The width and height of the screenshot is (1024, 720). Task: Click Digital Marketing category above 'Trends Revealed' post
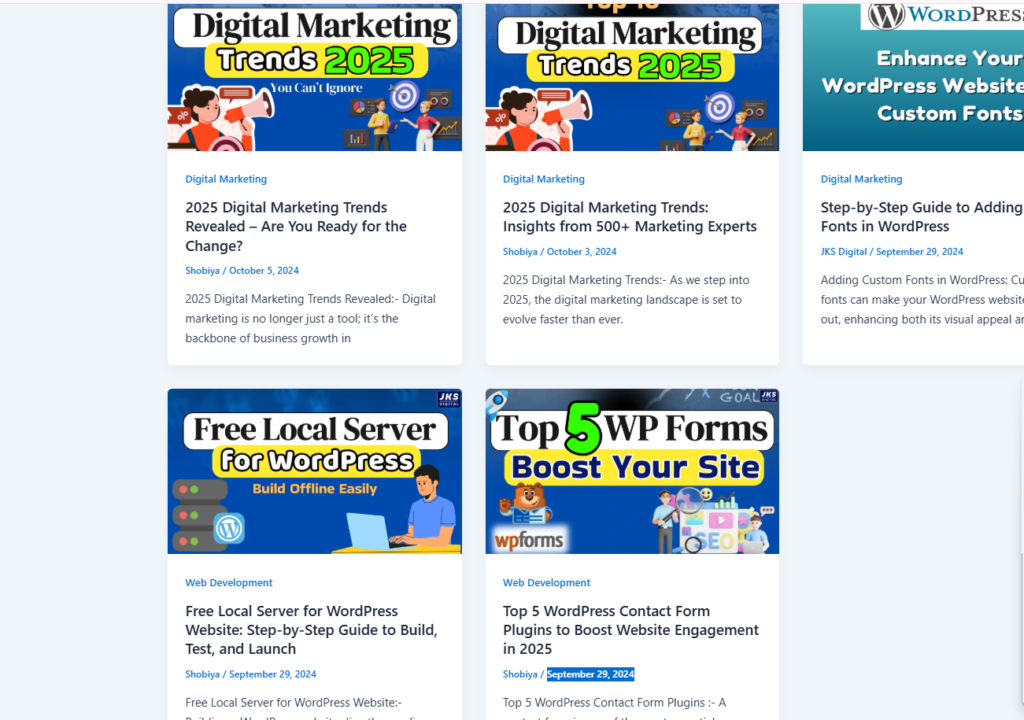pyautogui.click(x=226, y=179)
